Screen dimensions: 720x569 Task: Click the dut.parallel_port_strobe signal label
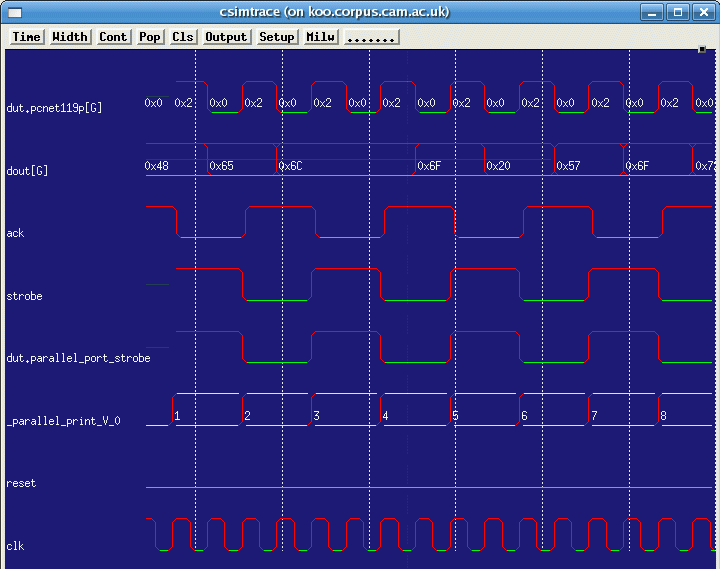(78, 358)
